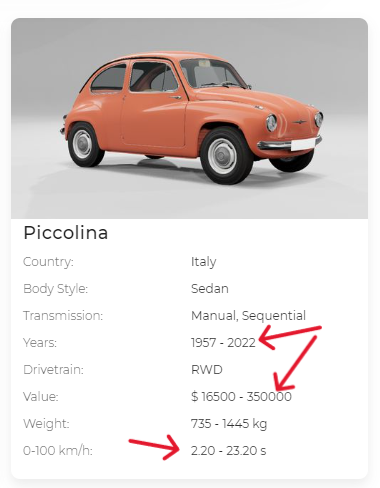Click the 0-100 km/h label
Screen dimensions: 380x488
58,451
